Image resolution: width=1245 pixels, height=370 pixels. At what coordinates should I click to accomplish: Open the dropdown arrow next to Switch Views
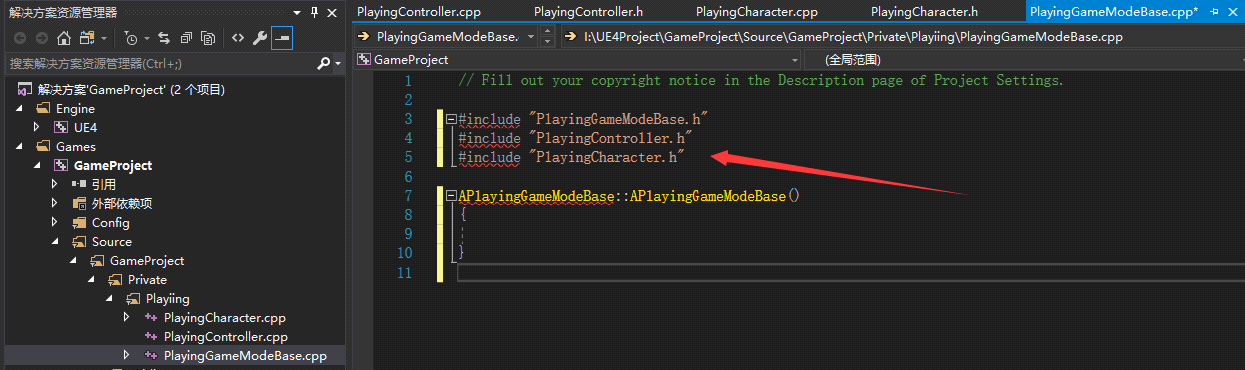[x=104, y=38]
